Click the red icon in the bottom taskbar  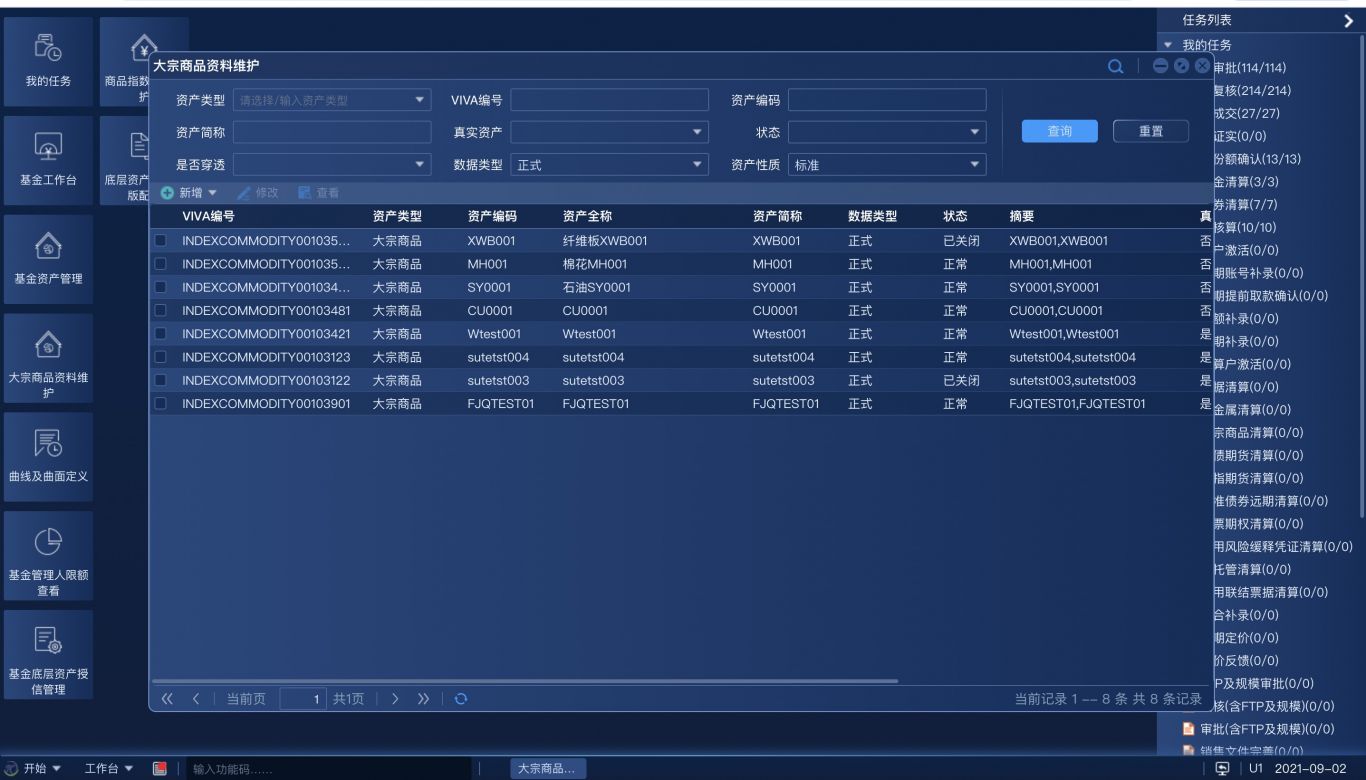click(160, 768)
